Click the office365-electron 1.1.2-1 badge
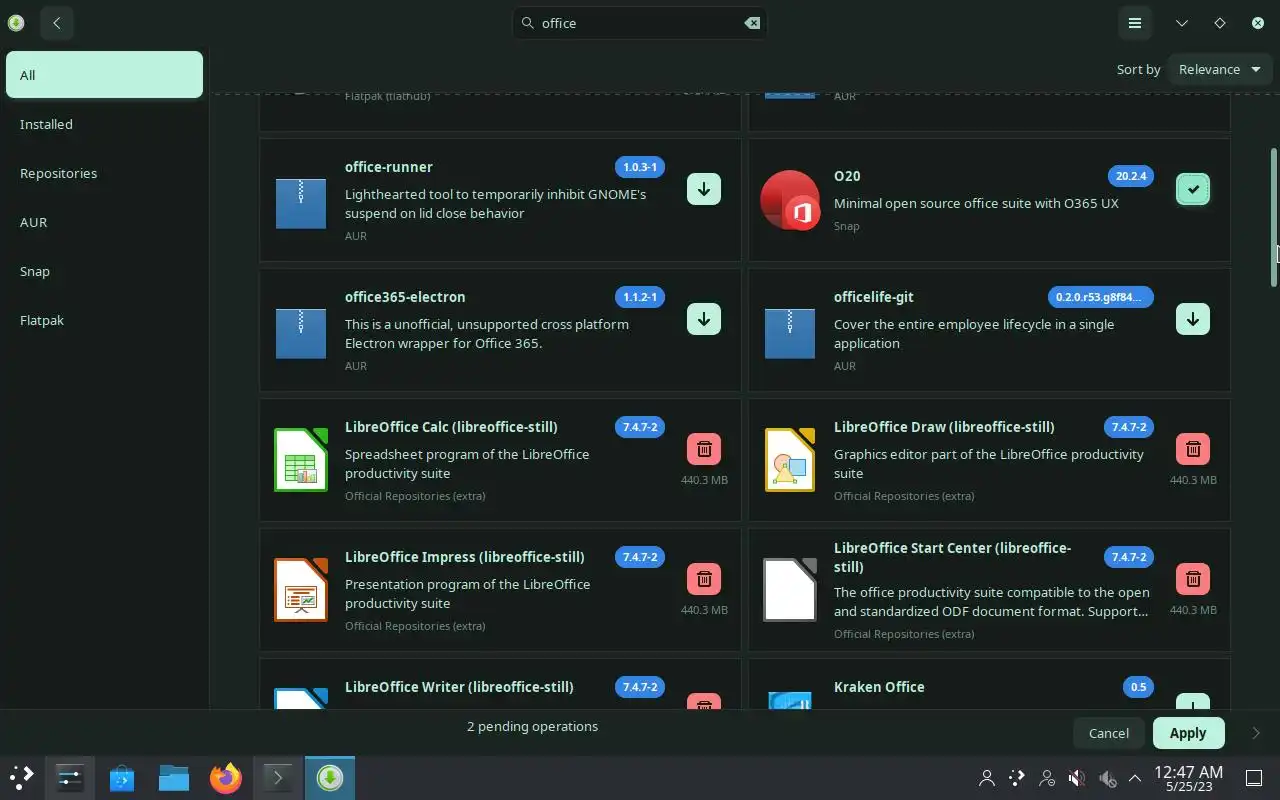The height and width of the screenshot is (800, 1280). pos(640,297)
